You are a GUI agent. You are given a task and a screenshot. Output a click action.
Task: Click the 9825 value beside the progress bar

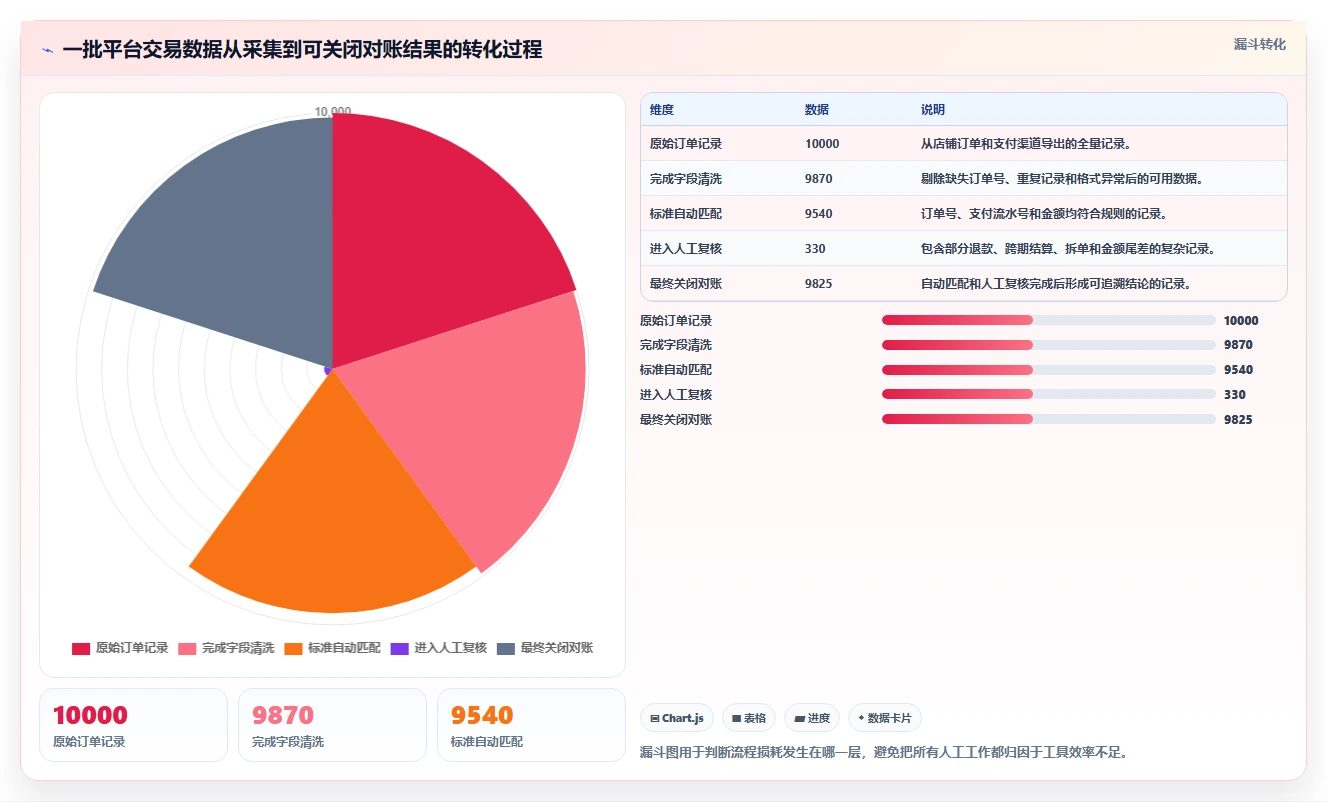coord(1238,420)
